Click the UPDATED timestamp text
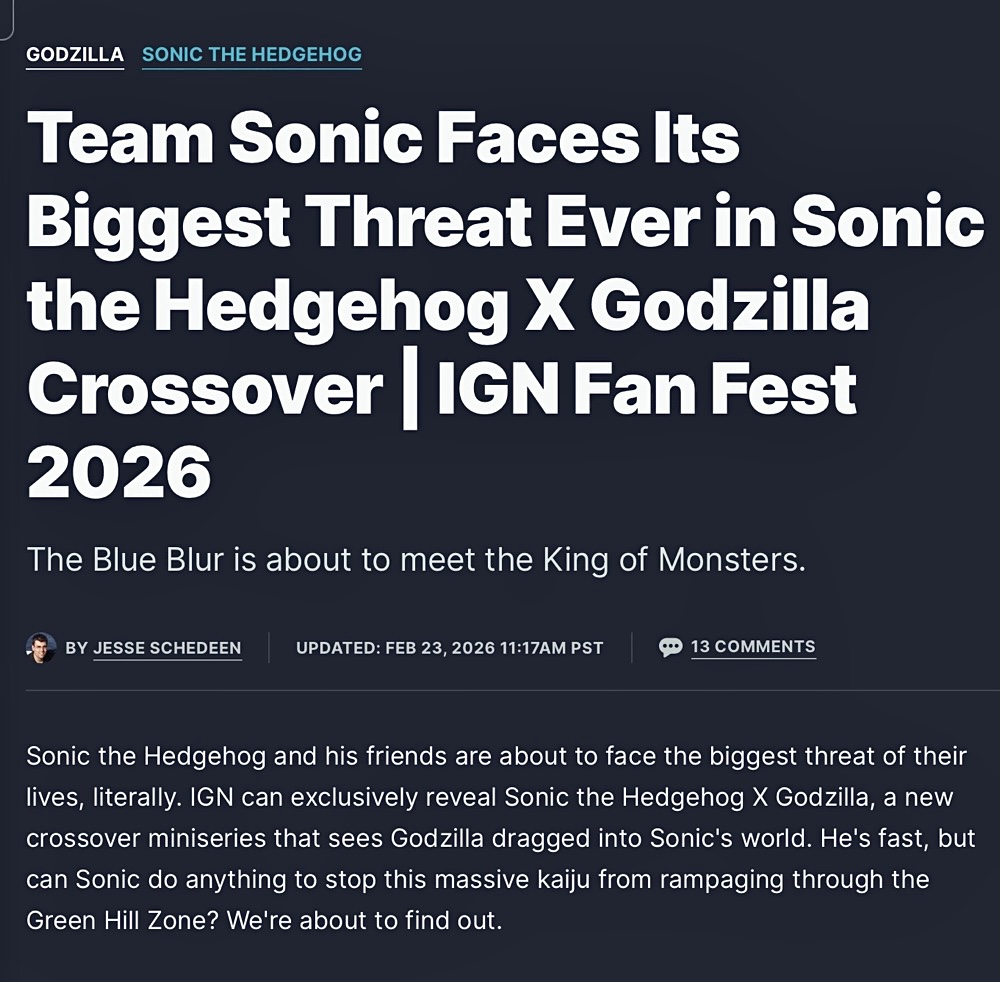 [448, 646]
